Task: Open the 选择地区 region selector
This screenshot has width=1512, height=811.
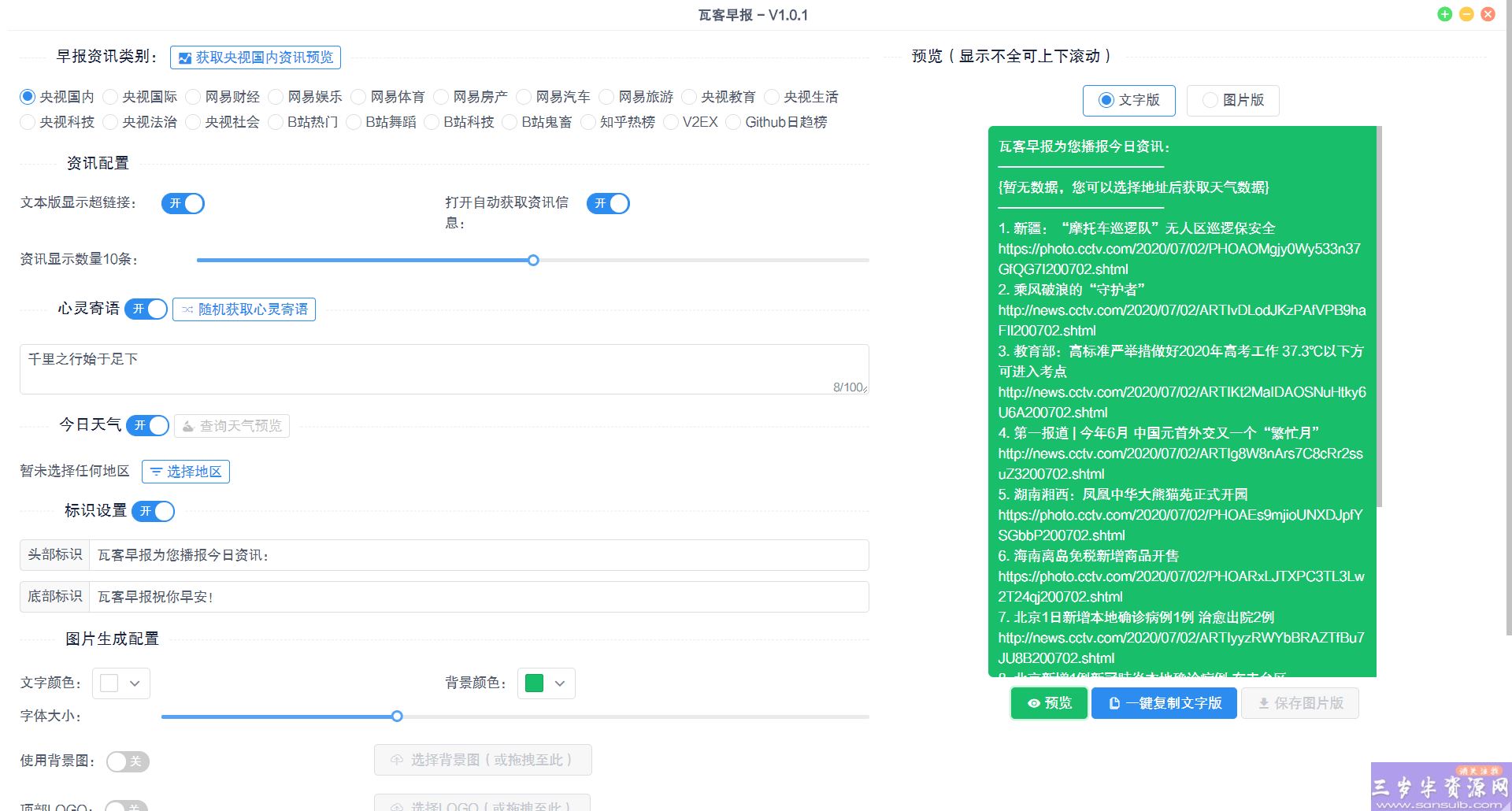Action: coord(186,472)
